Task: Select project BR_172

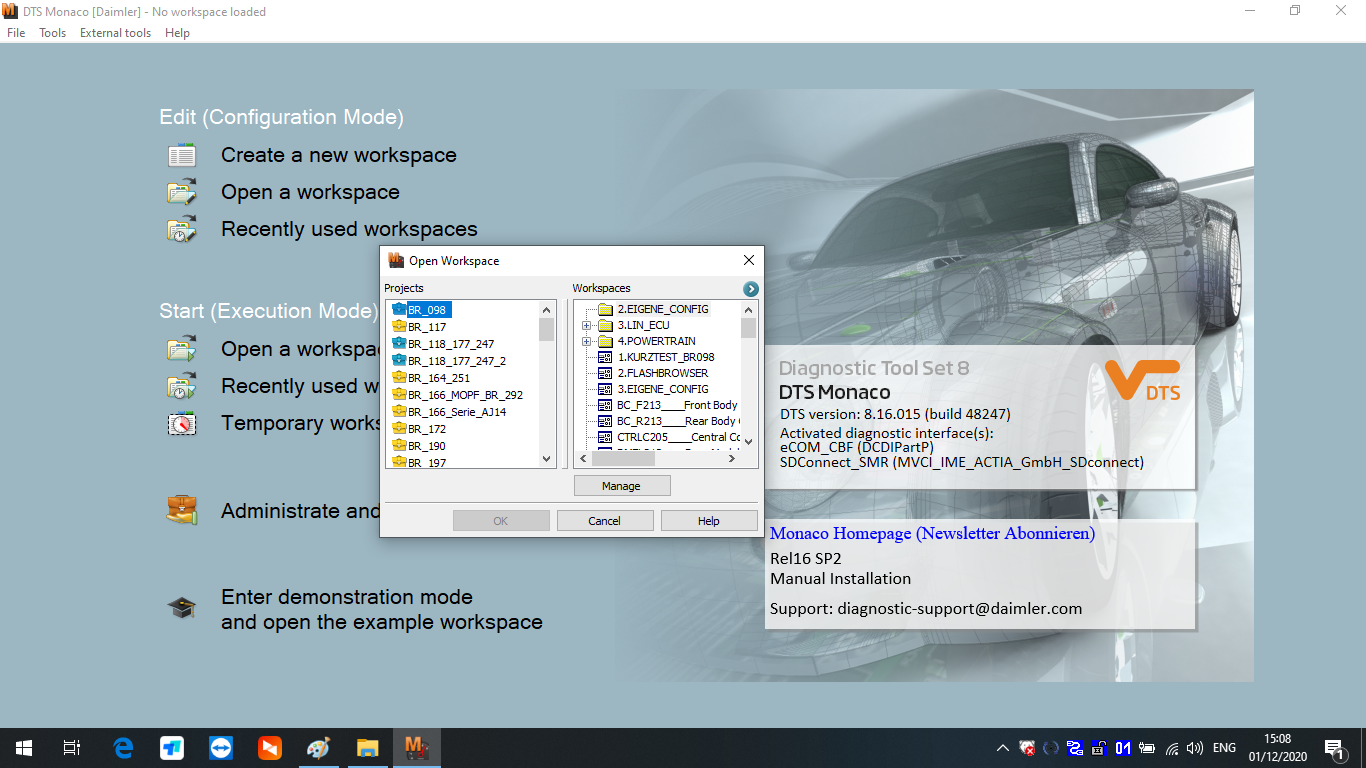Action: [426, 429]
